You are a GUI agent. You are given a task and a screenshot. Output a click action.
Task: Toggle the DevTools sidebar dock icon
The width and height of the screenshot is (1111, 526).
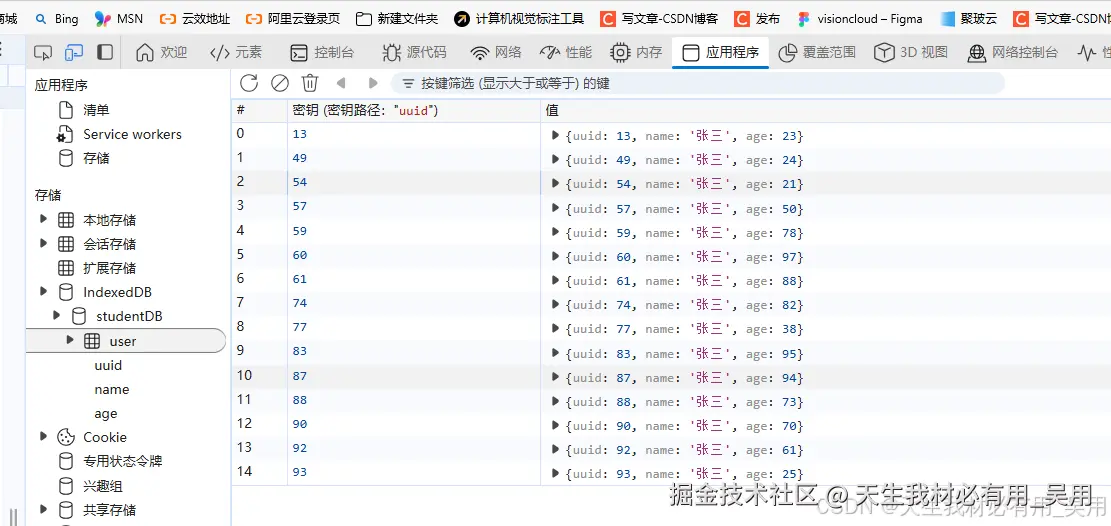tap(105, 52)
